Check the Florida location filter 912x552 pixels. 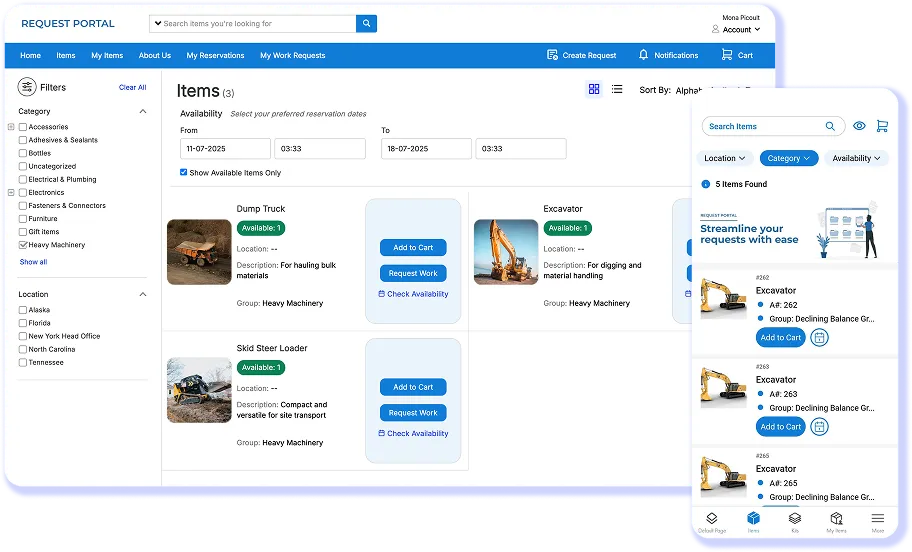(23, 323)
